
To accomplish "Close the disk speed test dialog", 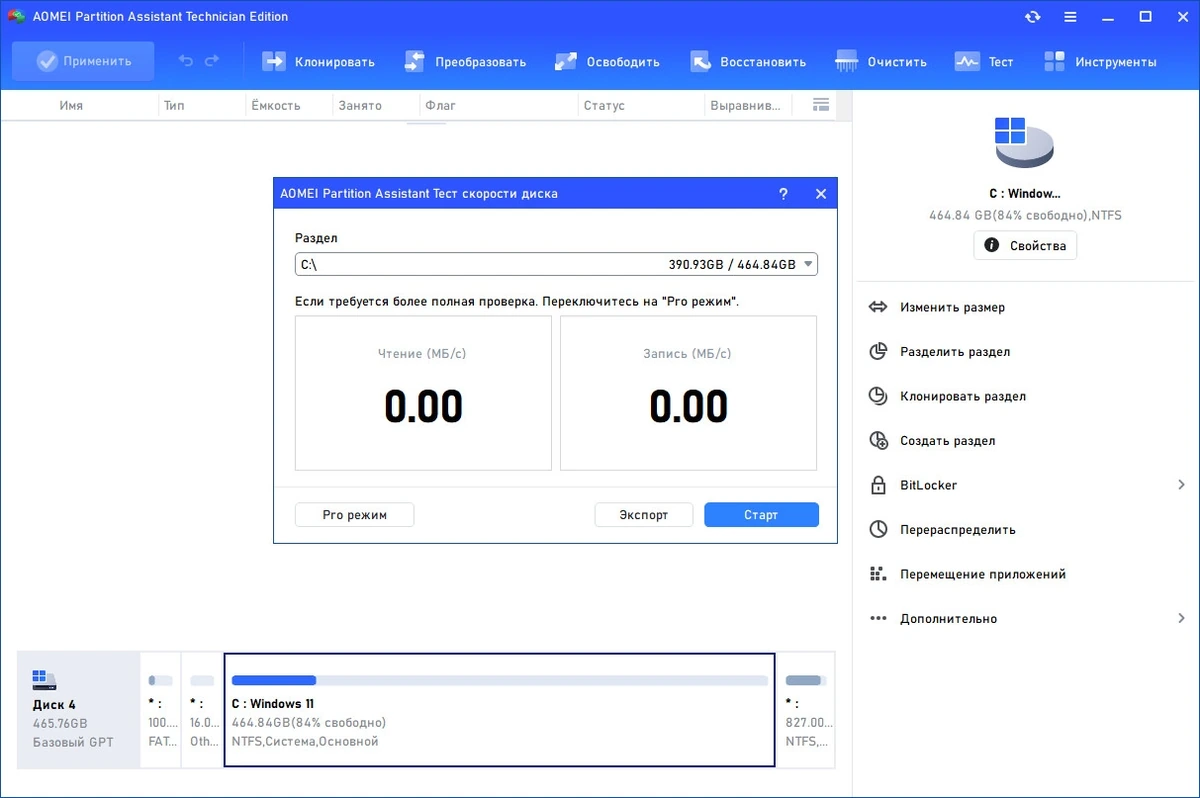I will (821, 194).
